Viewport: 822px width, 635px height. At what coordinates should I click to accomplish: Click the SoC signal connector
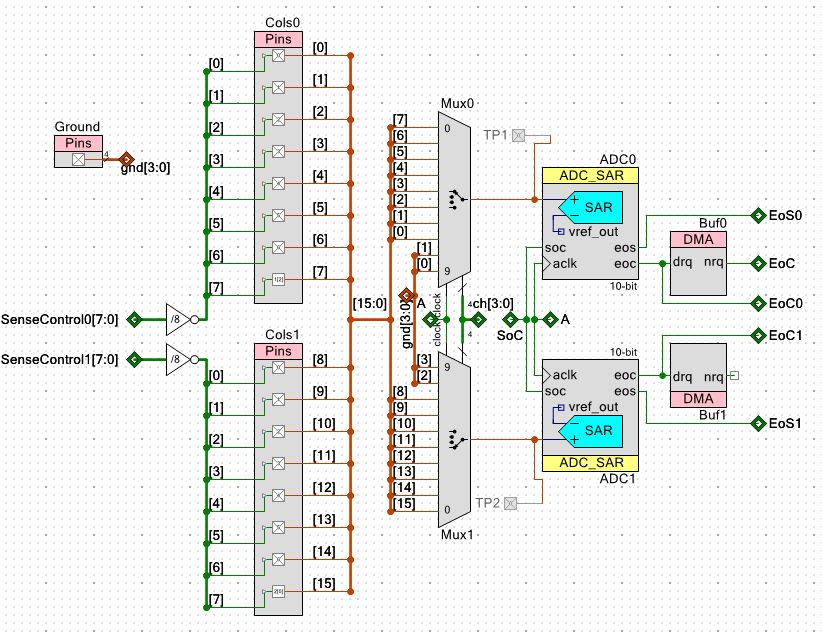[x=509, y=320]
